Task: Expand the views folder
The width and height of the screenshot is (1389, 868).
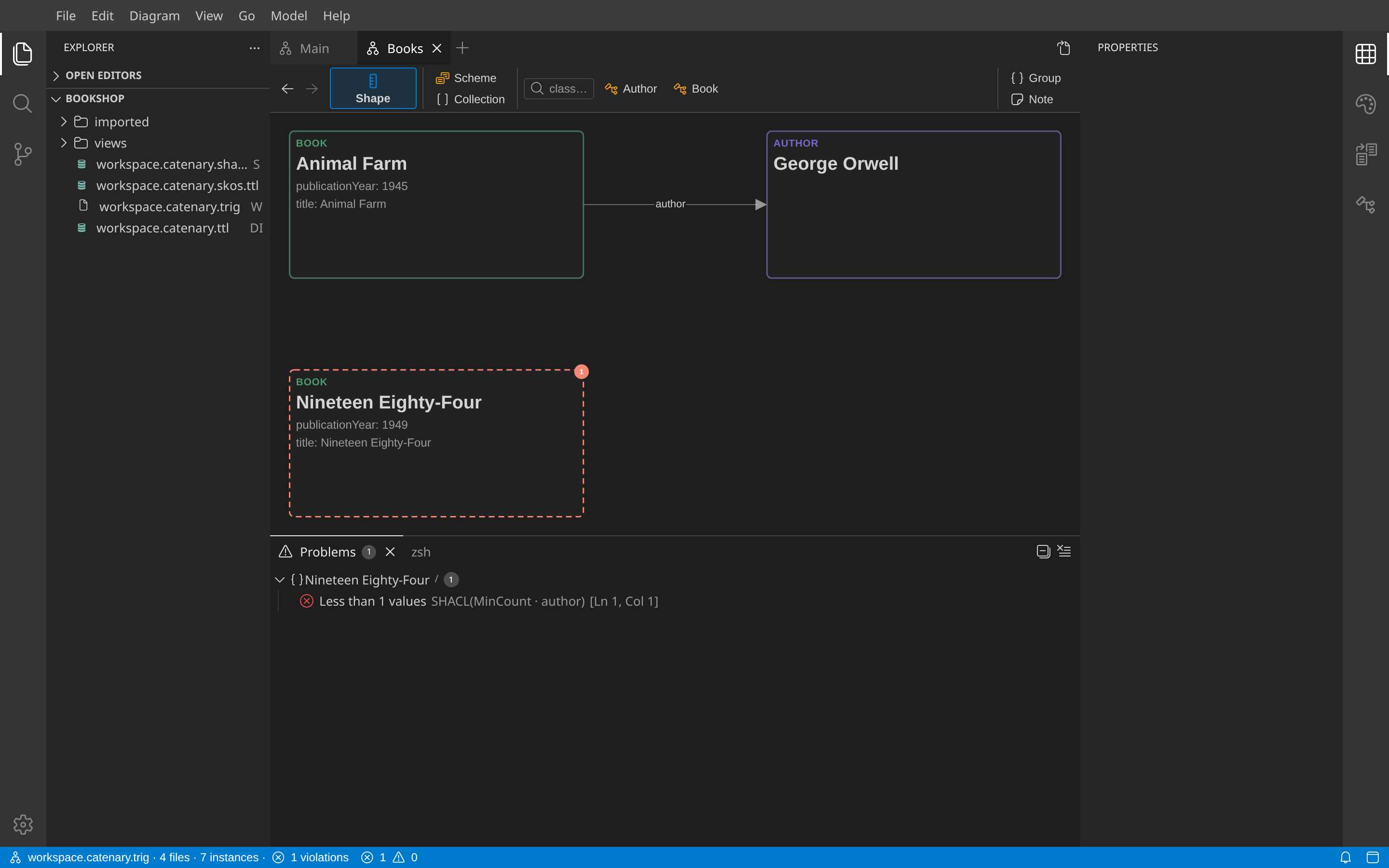Action: [x=158, y=143]
